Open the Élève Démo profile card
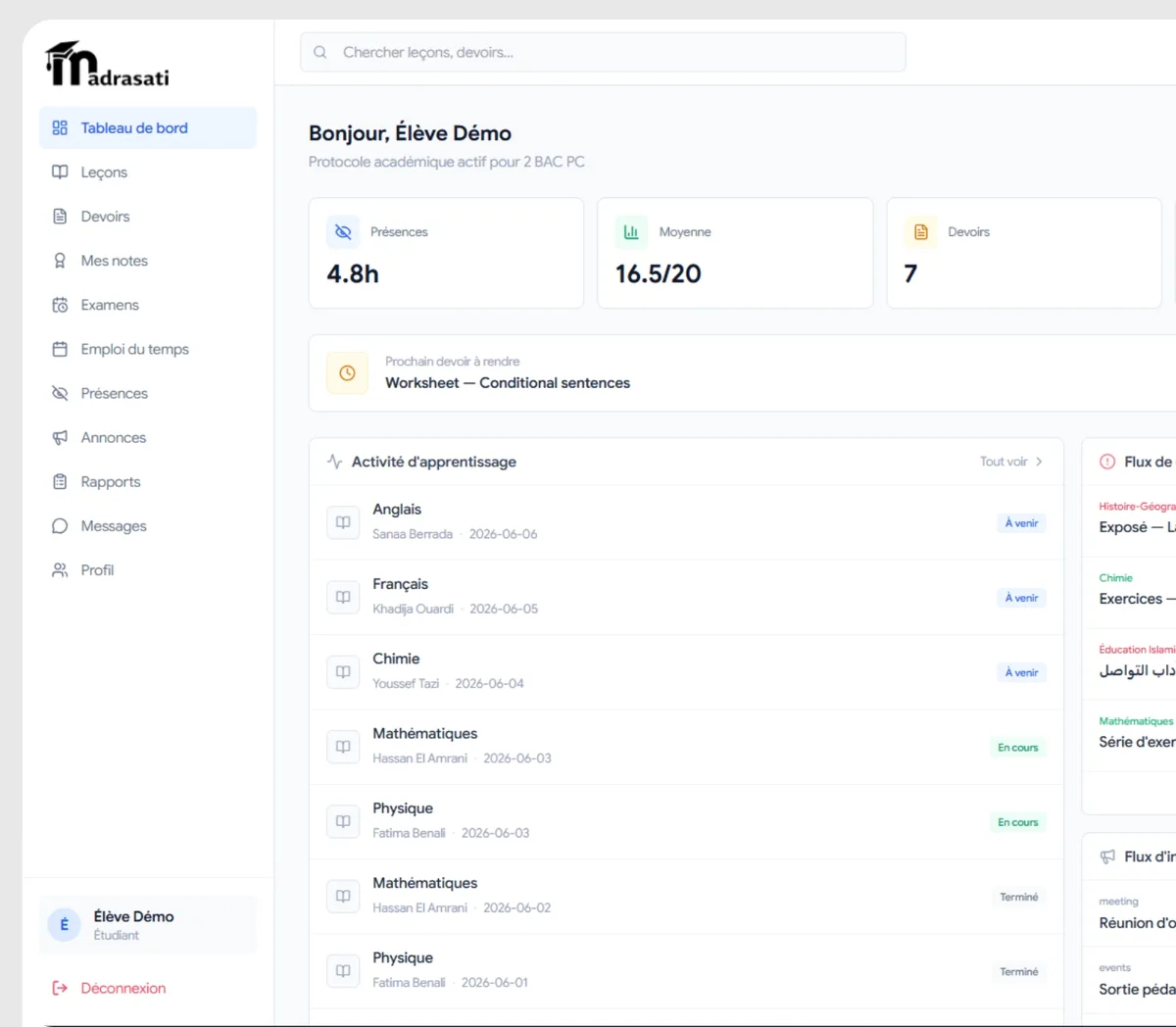The width and height of the screenshot is (1176, 1027). (x=148, y=924)
